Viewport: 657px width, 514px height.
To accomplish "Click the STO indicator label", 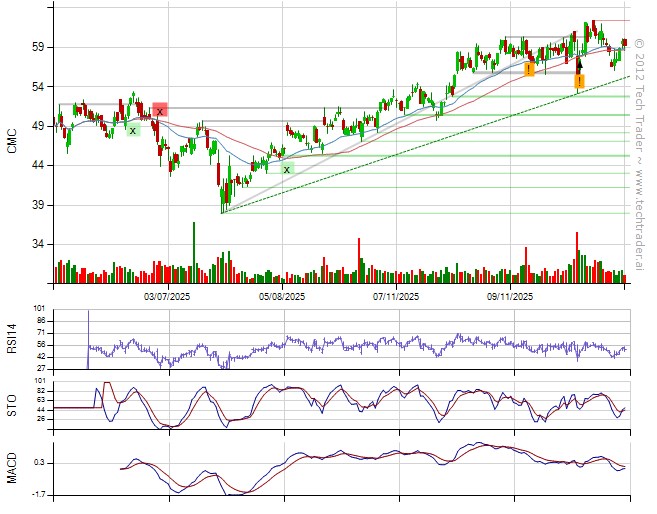I will 12,405.
